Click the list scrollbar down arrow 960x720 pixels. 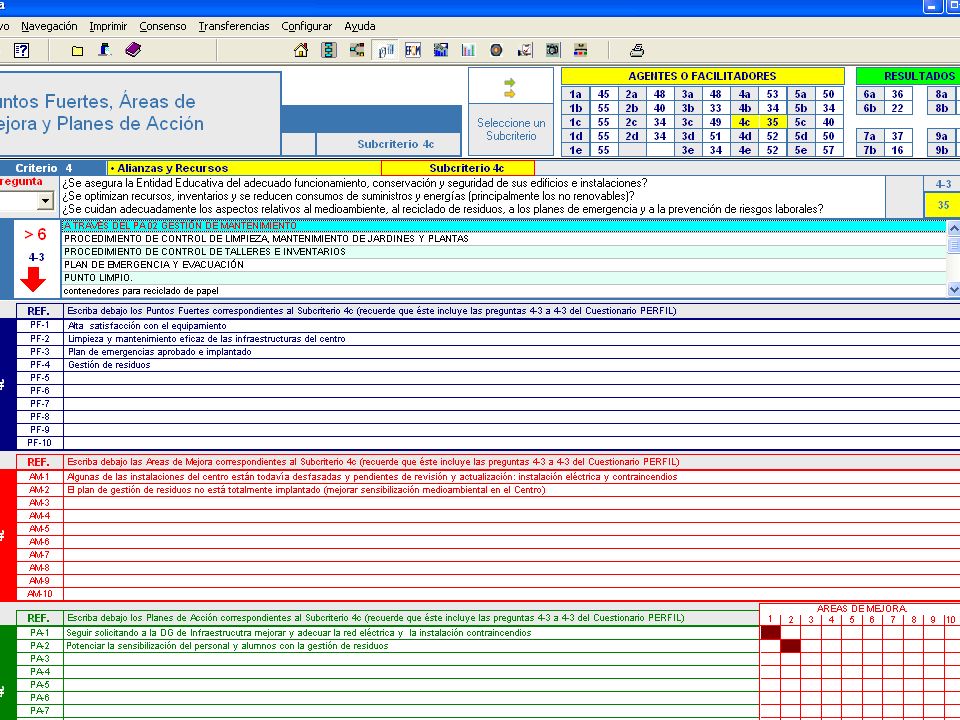(953, 290)
